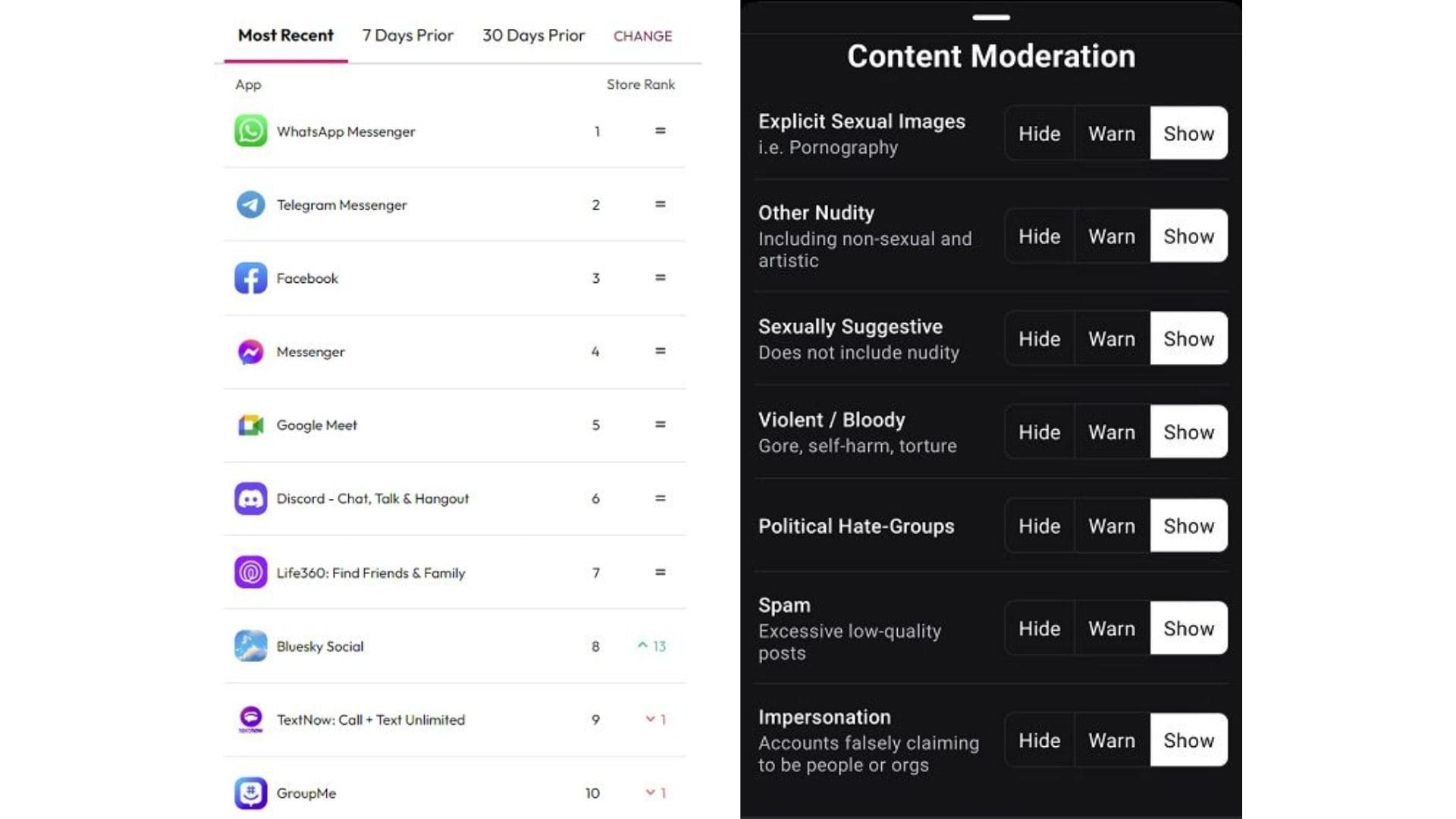Select the GroupMe app icon

click(x=250, y=793)
